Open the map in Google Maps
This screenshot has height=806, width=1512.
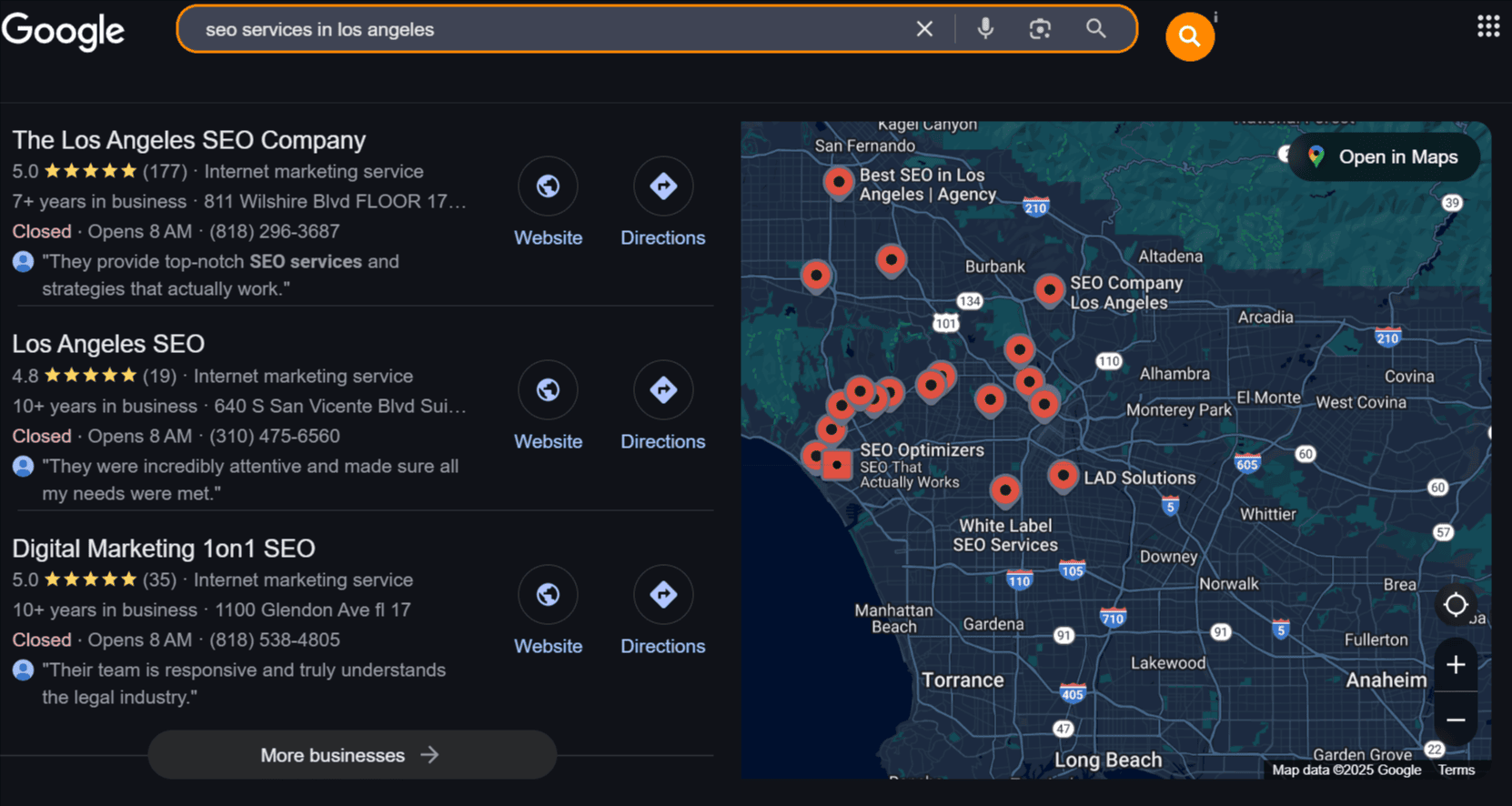click(1384, 156)
